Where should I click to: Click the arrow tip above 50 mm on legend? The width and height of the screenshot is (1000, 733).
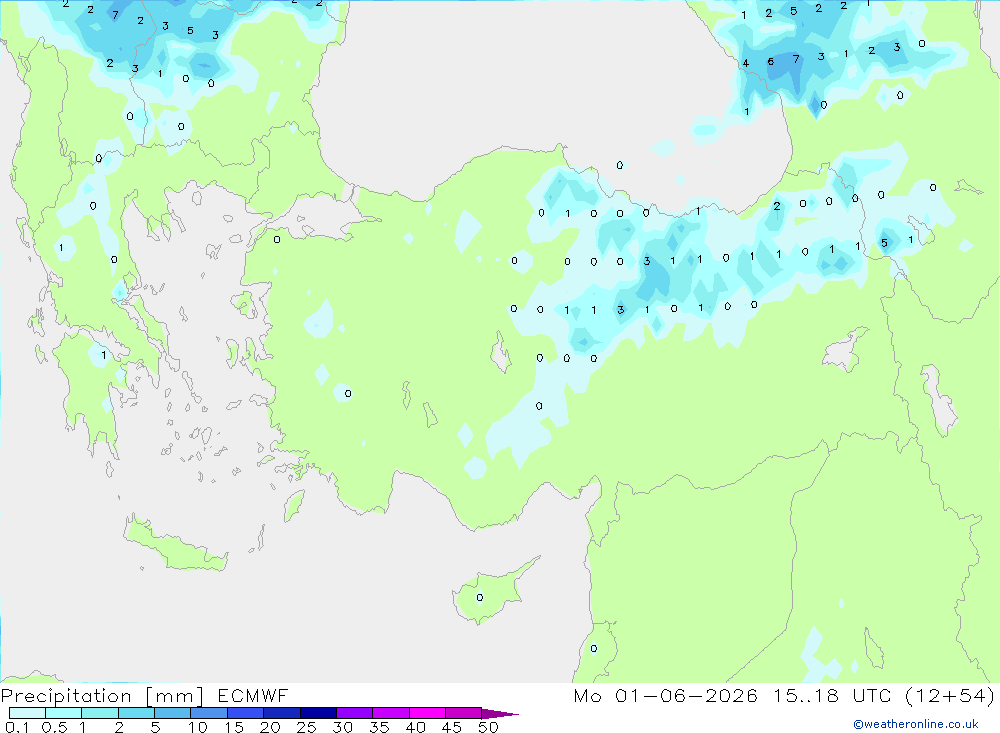point(501,714)
